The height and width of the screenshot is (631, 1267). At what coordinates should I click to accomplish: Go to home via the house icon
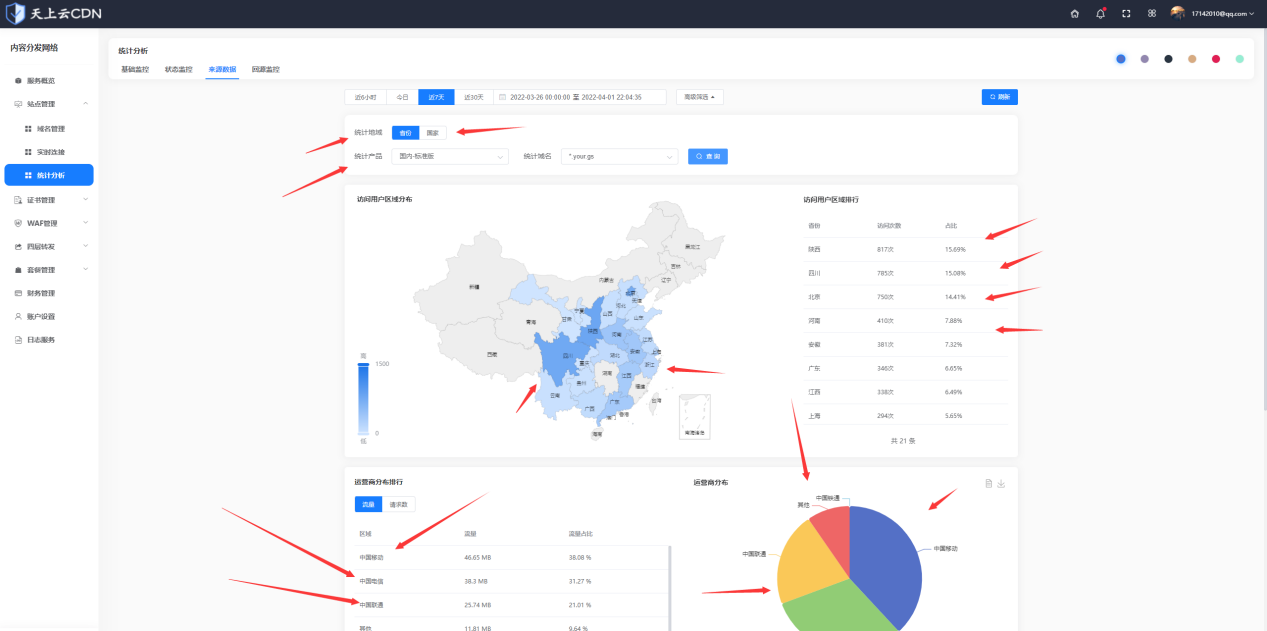(x=1074, y=14)
